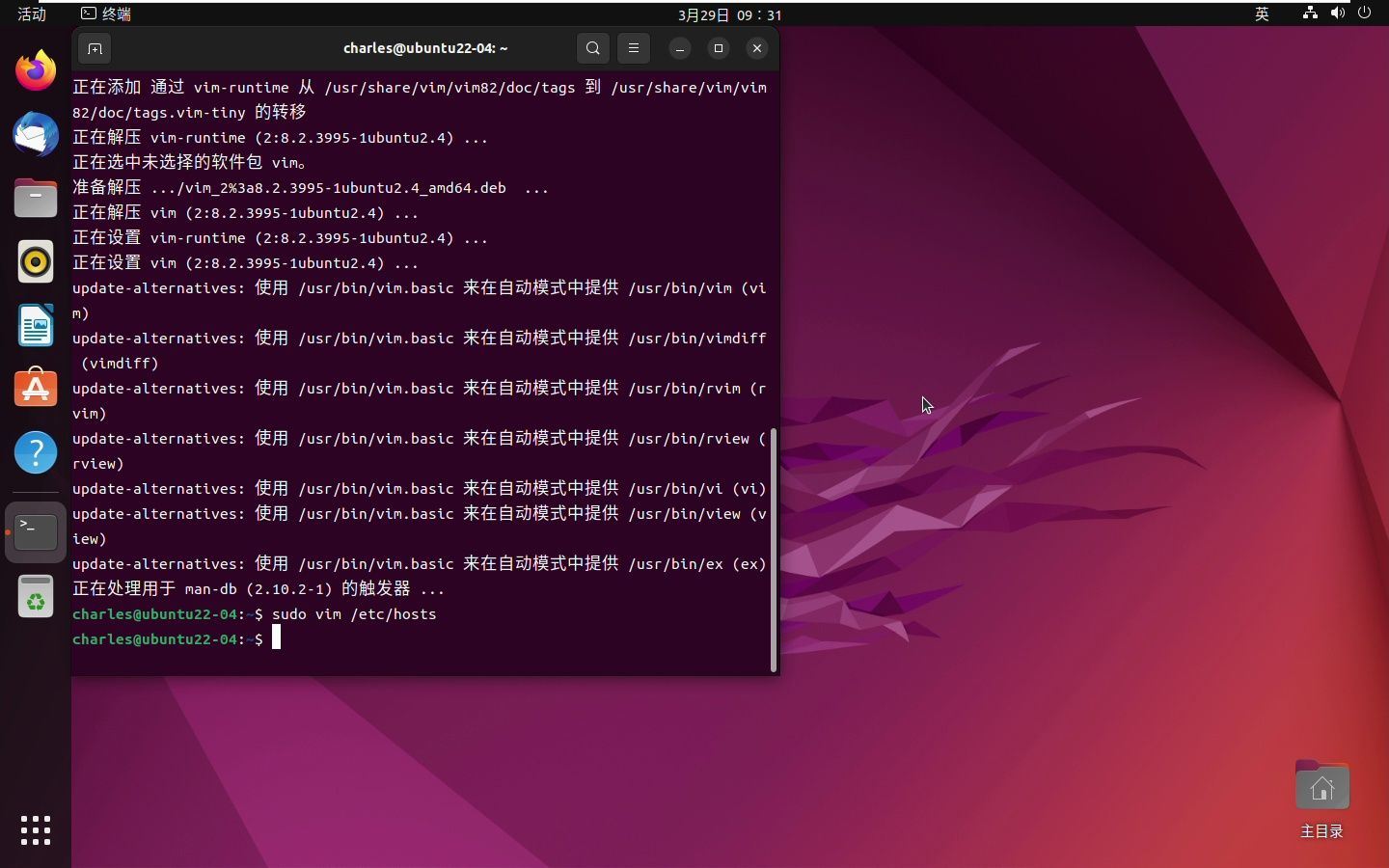Click the line mentioning /usr/bin/vi (vi)

coord(420,489)
